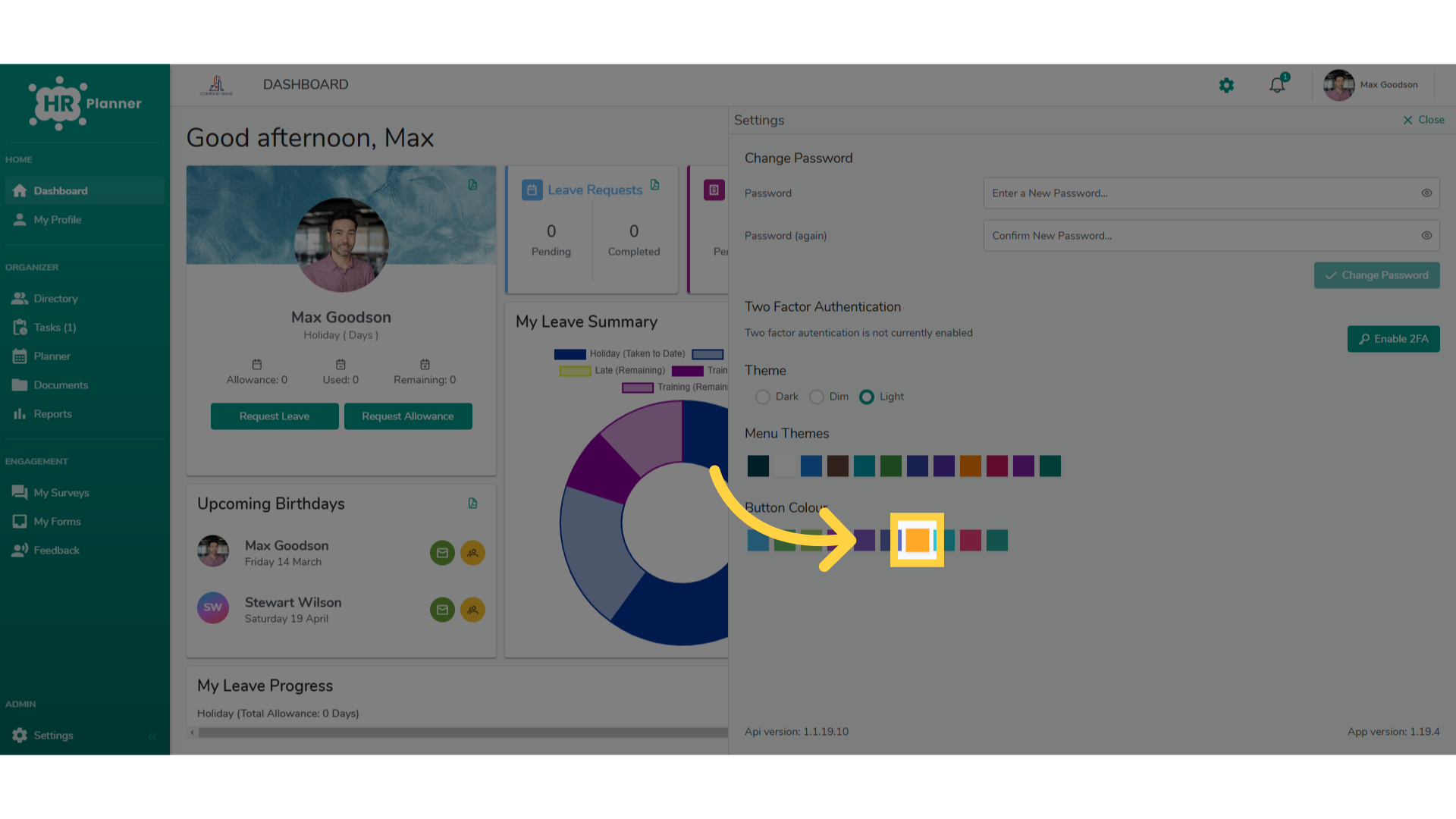Select the Dark theme radio button

tap(763, 397)
